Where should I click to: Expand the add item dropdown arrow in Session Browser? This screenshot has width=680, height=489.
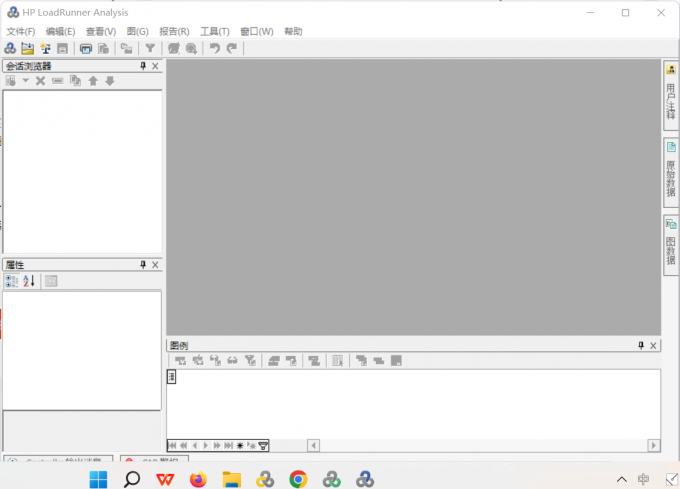[x=26, y=81]
